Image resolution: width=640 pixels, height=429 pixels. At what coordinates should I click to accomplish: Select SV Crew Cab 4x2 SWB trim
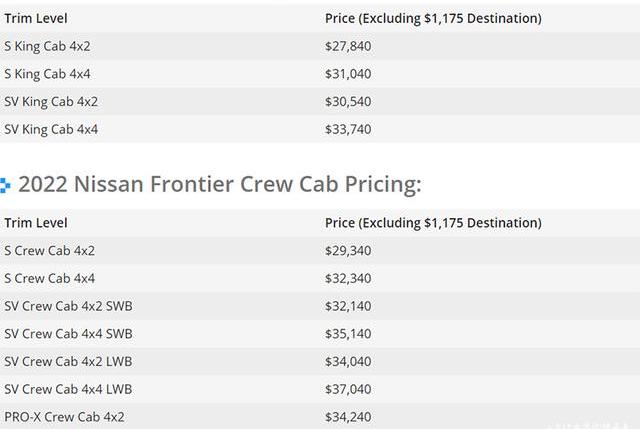(68, 306)
